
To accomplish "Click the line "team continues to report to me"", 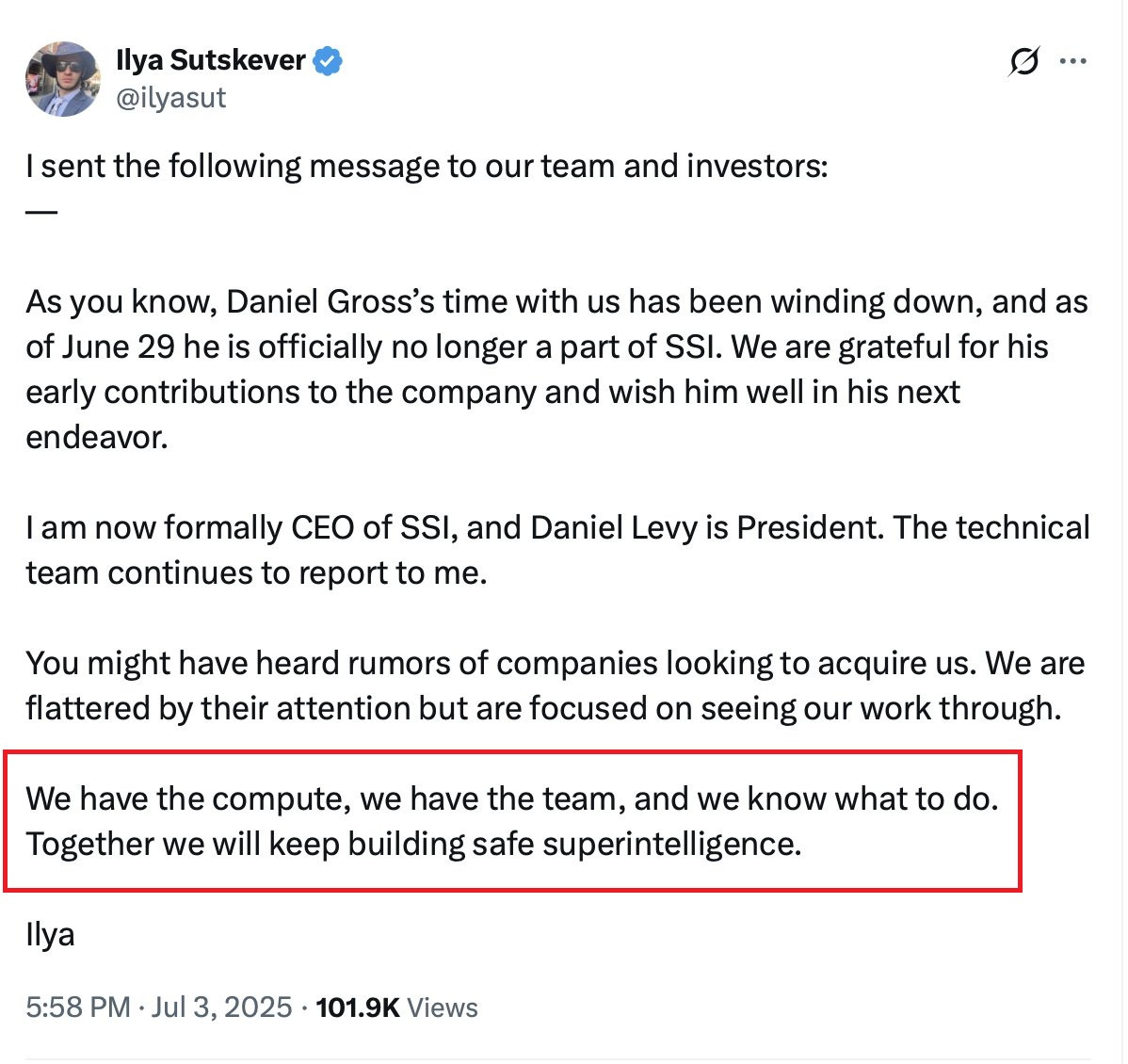I will pyautogui.click(x=256, y=573).
